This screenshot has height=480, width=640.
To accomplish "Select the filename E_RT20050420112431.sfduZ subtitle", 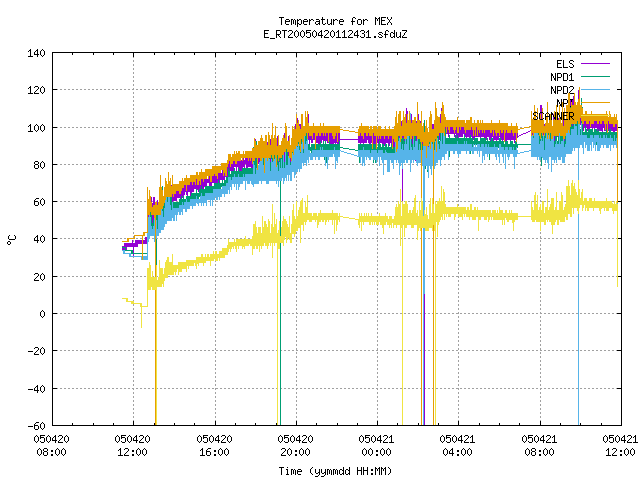I will tap(335, 34).
